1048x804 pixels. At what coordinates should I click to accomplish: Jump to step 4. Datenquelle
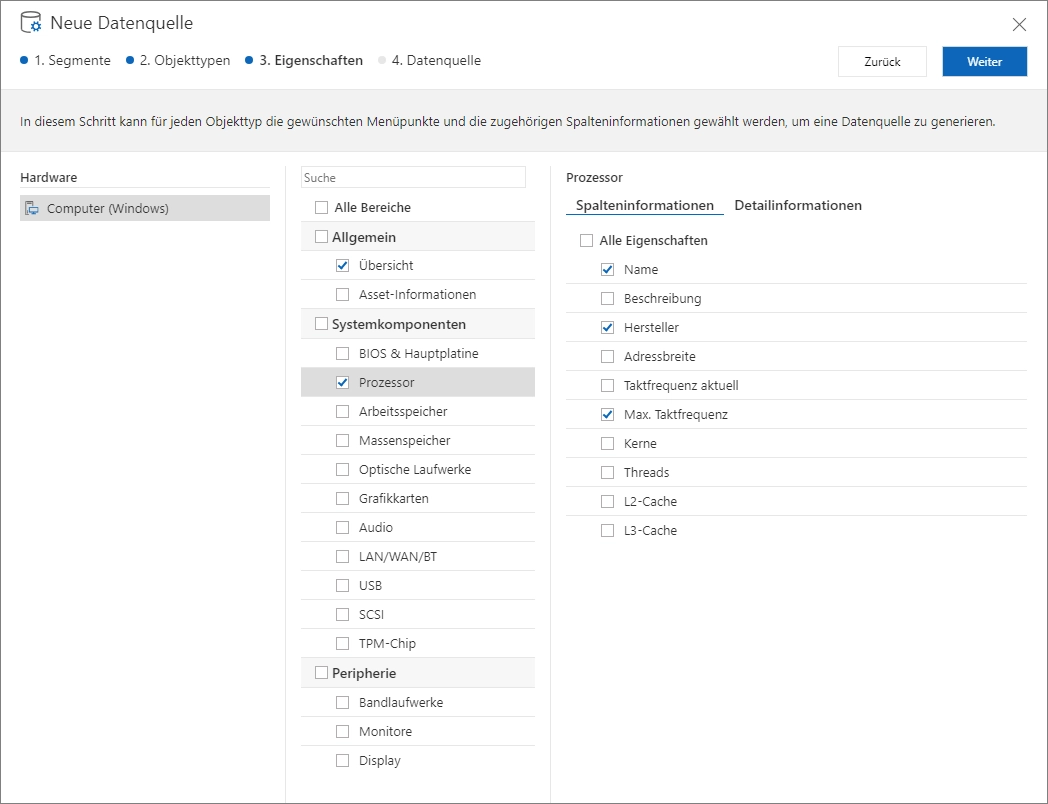[x=430, y=60]
